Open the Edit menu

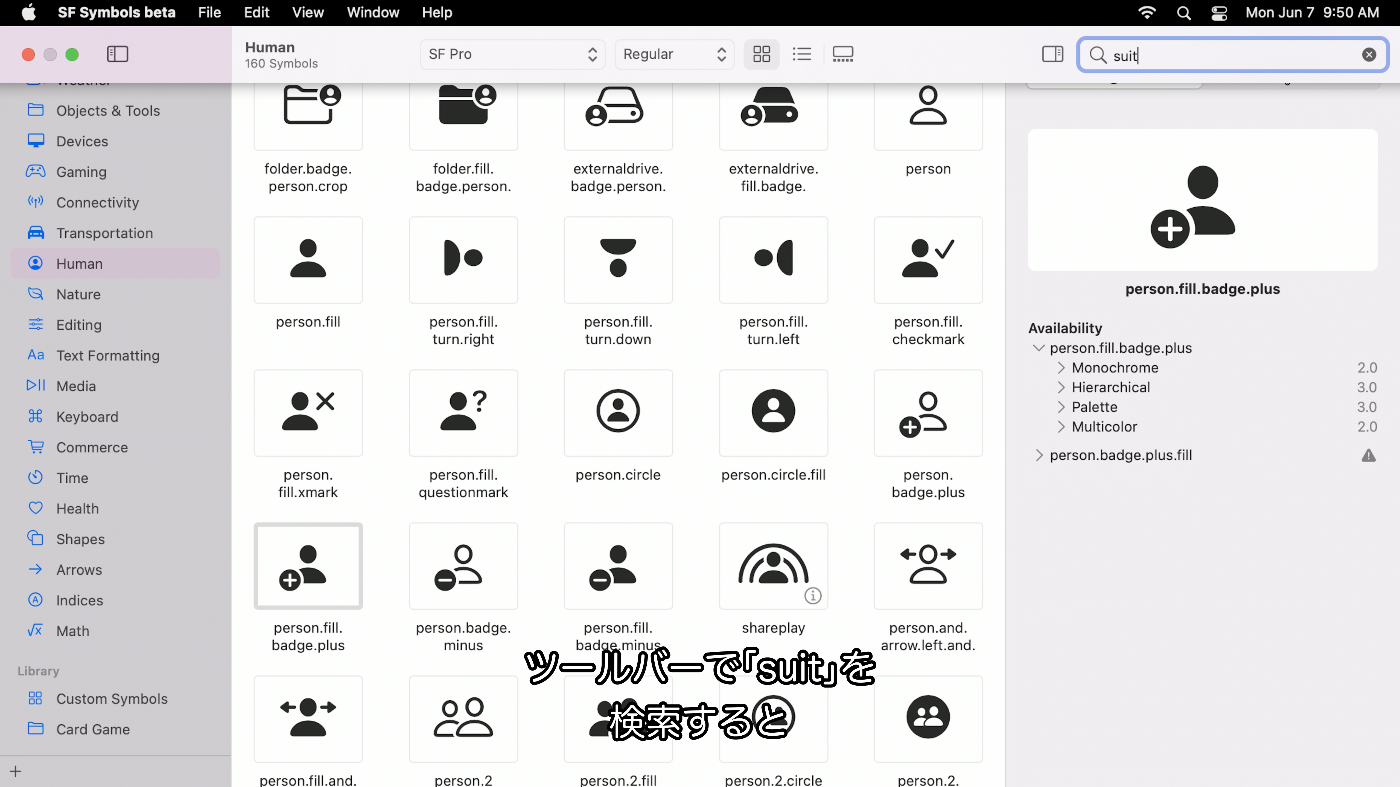[257, 12]
